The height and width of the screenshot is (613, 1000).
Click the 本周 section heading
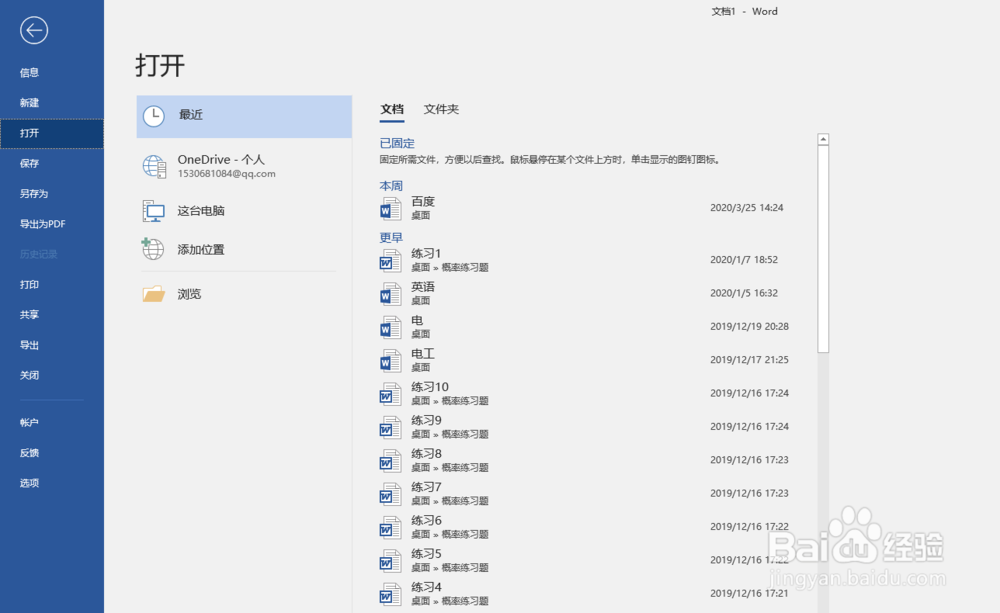[x=391, y=186]
